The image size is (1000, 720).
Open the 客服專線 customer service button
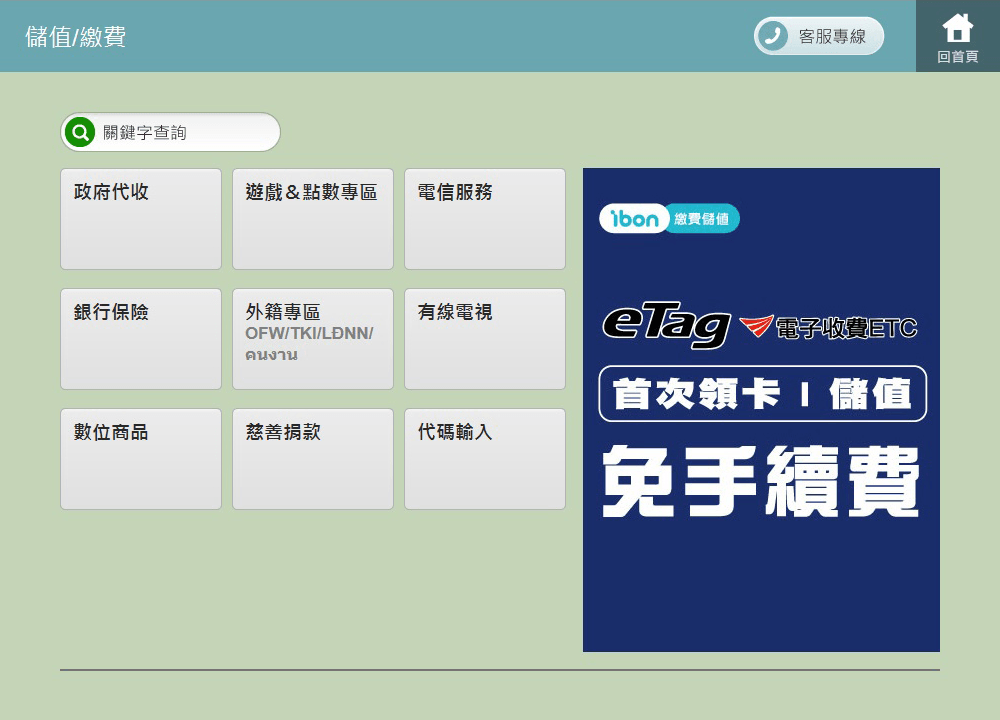[x=819, y=36]
